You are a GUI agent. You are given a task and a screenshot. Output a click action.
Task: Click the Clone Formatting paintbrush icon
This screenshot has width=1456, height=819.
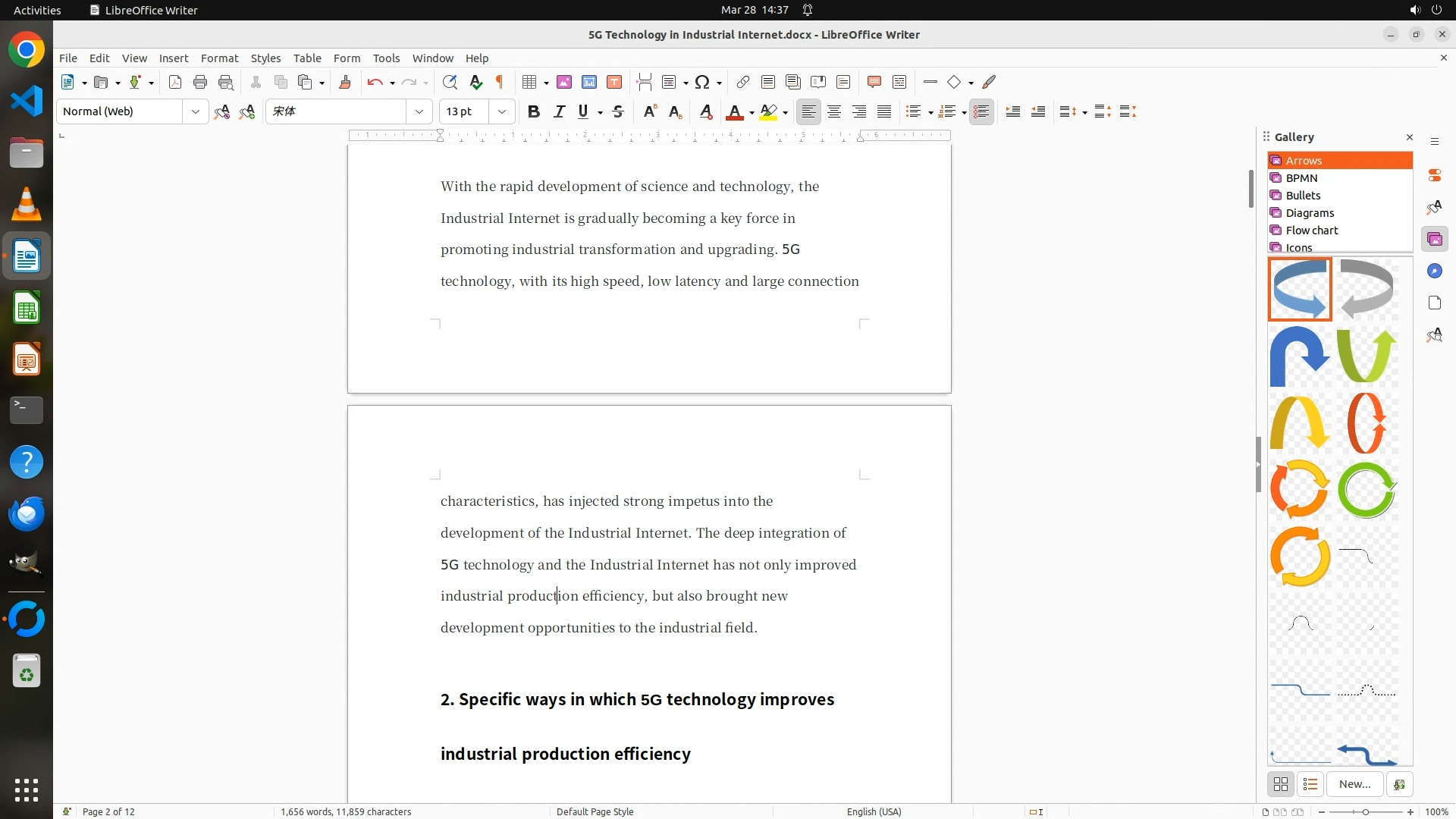coord(345,83)
